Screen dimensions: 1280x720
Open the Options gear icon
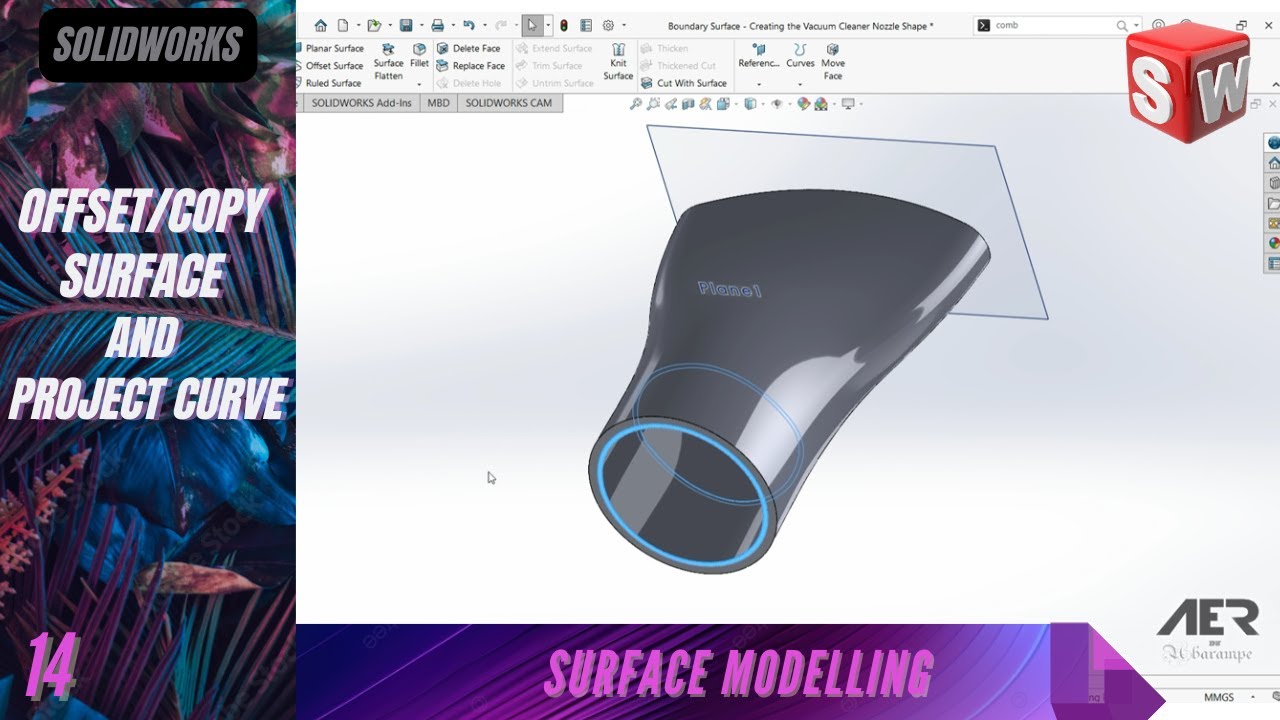(x=608, y=25)
